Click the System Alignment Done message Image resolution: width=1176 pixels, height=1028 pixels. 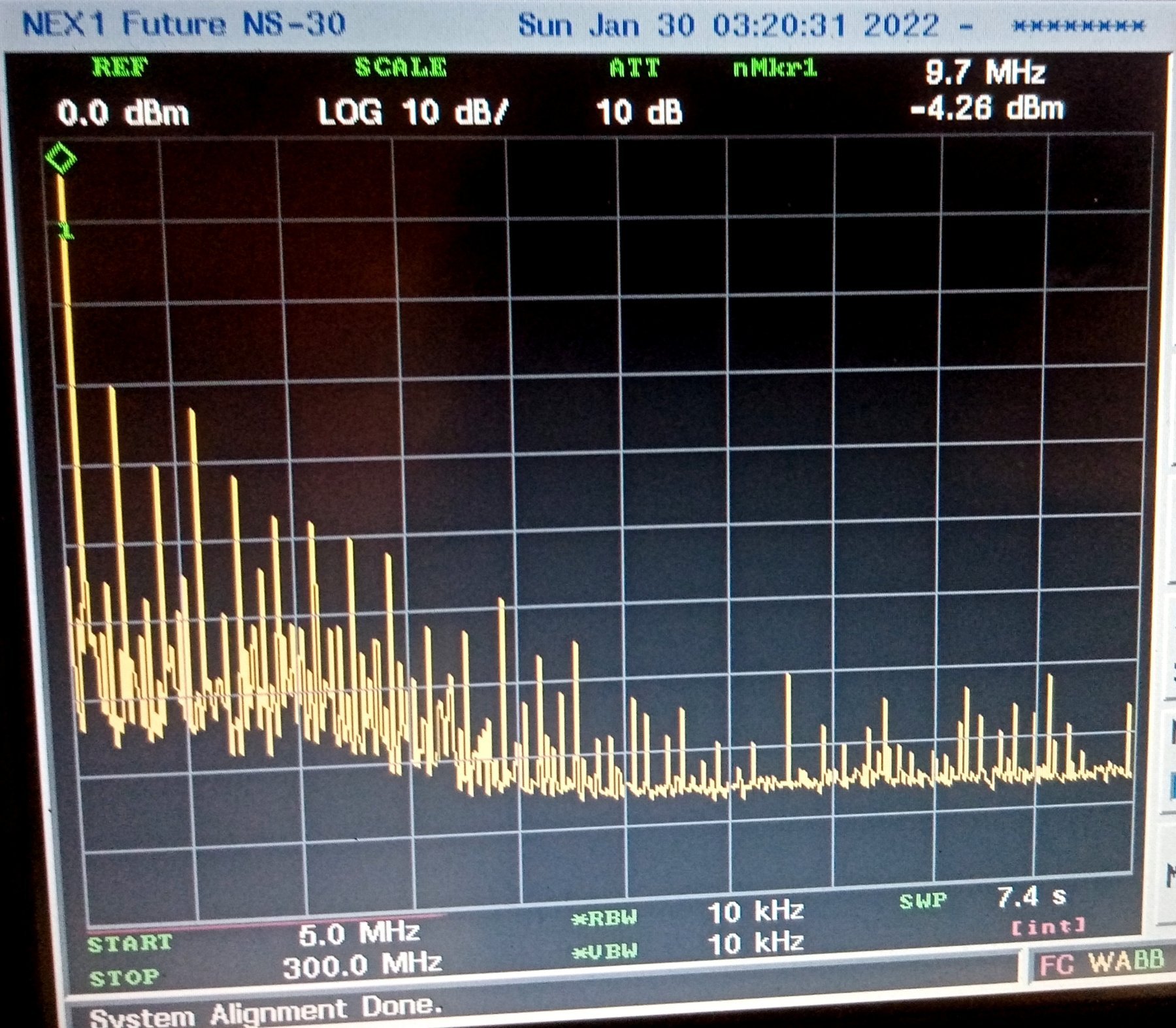[266, 1012]
